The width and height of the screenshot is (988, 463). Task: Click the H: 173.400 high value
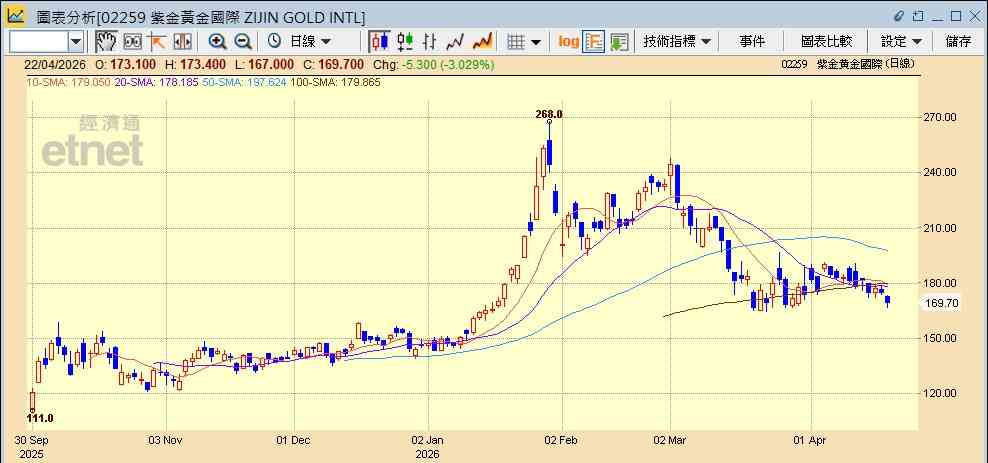194,64
